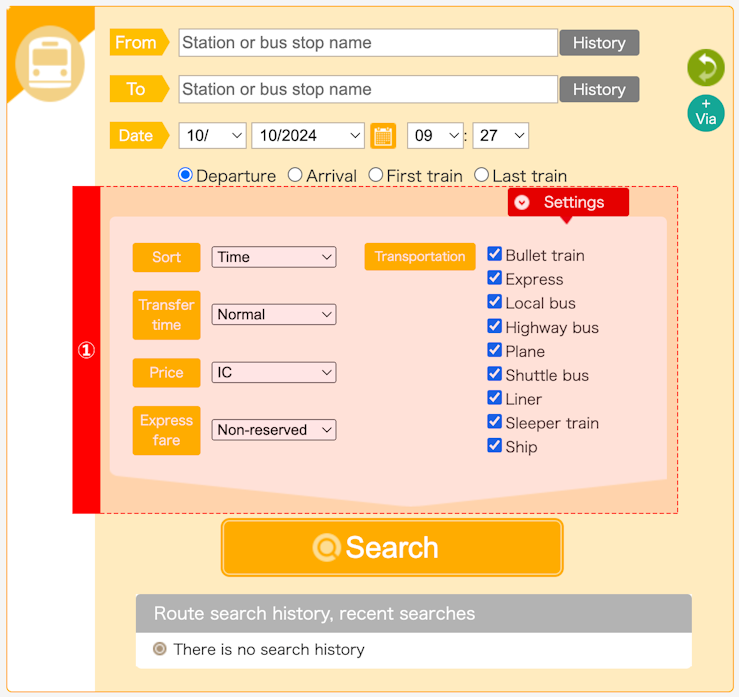
Task: Click the Price label
Action: click(x=166, y=373)
